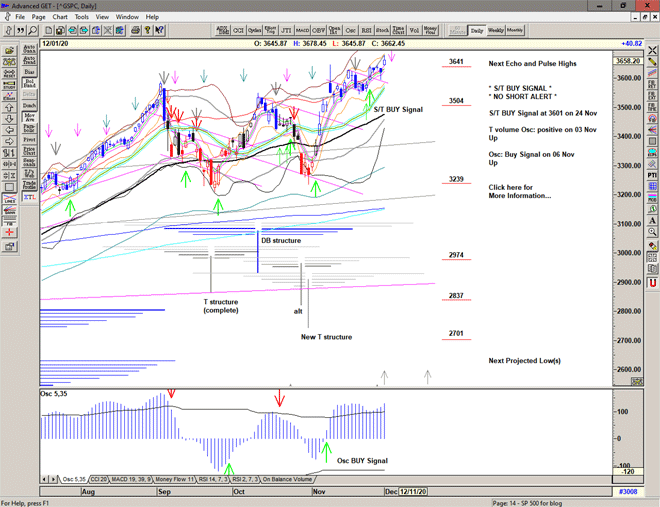Click the Monthly timeframe button

pyautogui.click(x=515, y=31)
